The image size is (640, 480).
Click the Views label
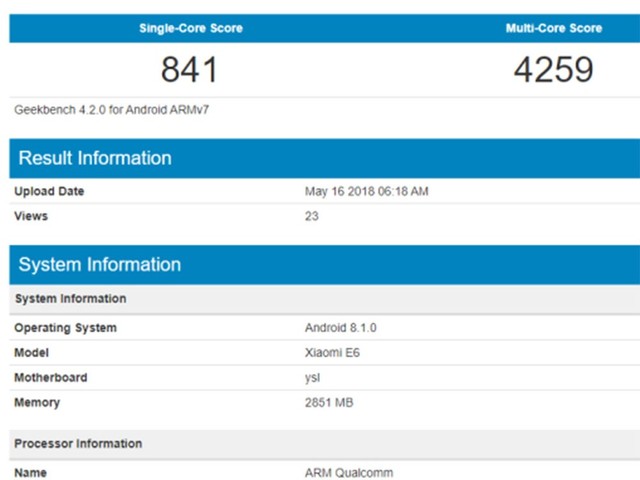[31, 216]
